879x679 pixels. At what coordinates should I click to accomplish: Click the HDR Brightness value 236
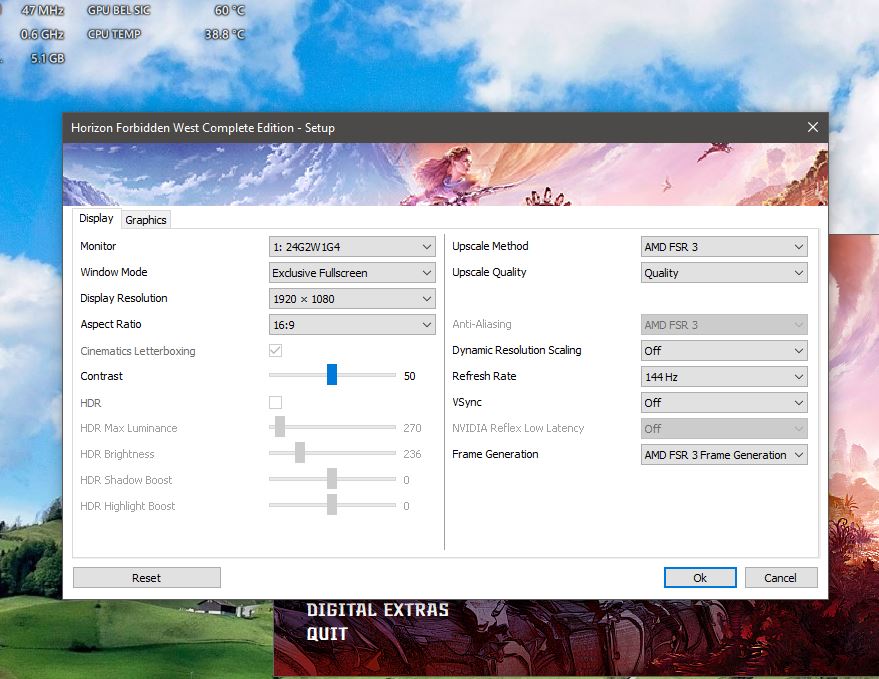pyautogui.click(x=412, y=454)
